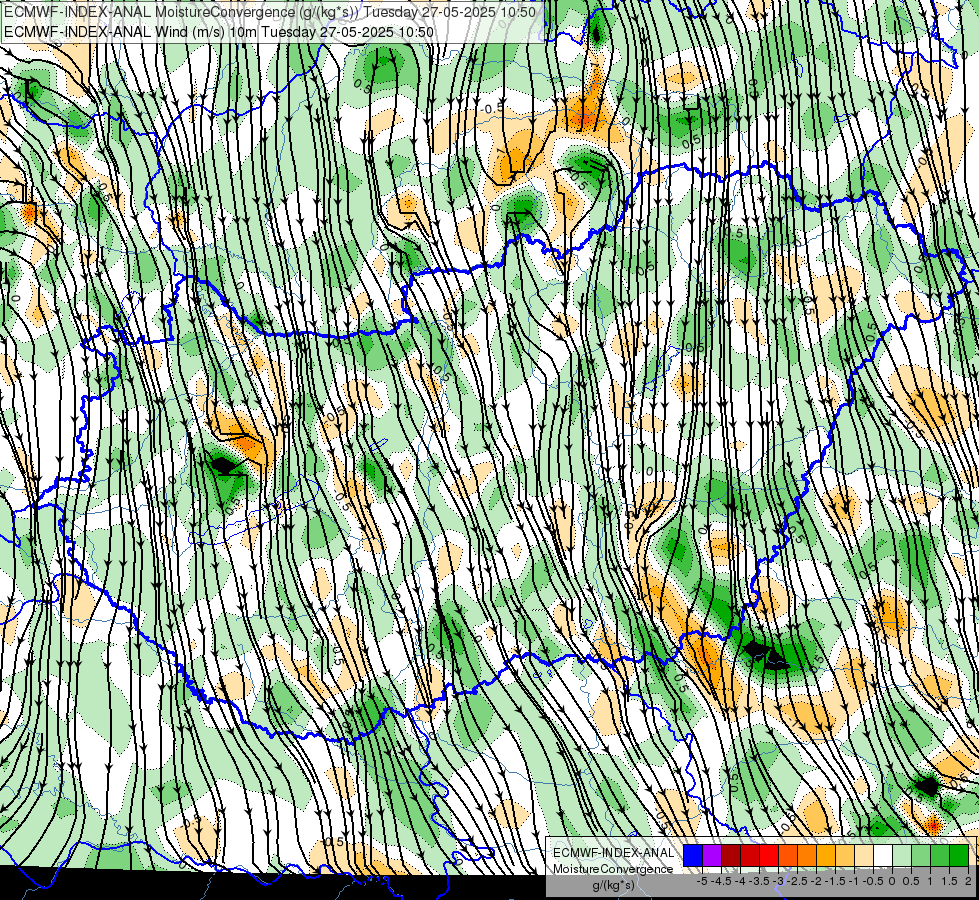The width and height of the screenshot is (979, 900).
Task: Select the green swatch between 1 and 1.5
Action: click(940, 855)
